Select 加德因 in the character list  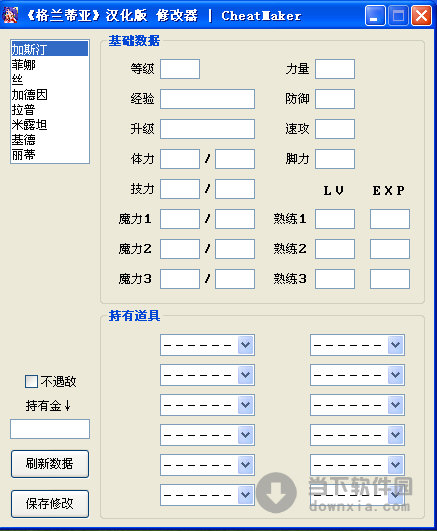coord(50,94)
